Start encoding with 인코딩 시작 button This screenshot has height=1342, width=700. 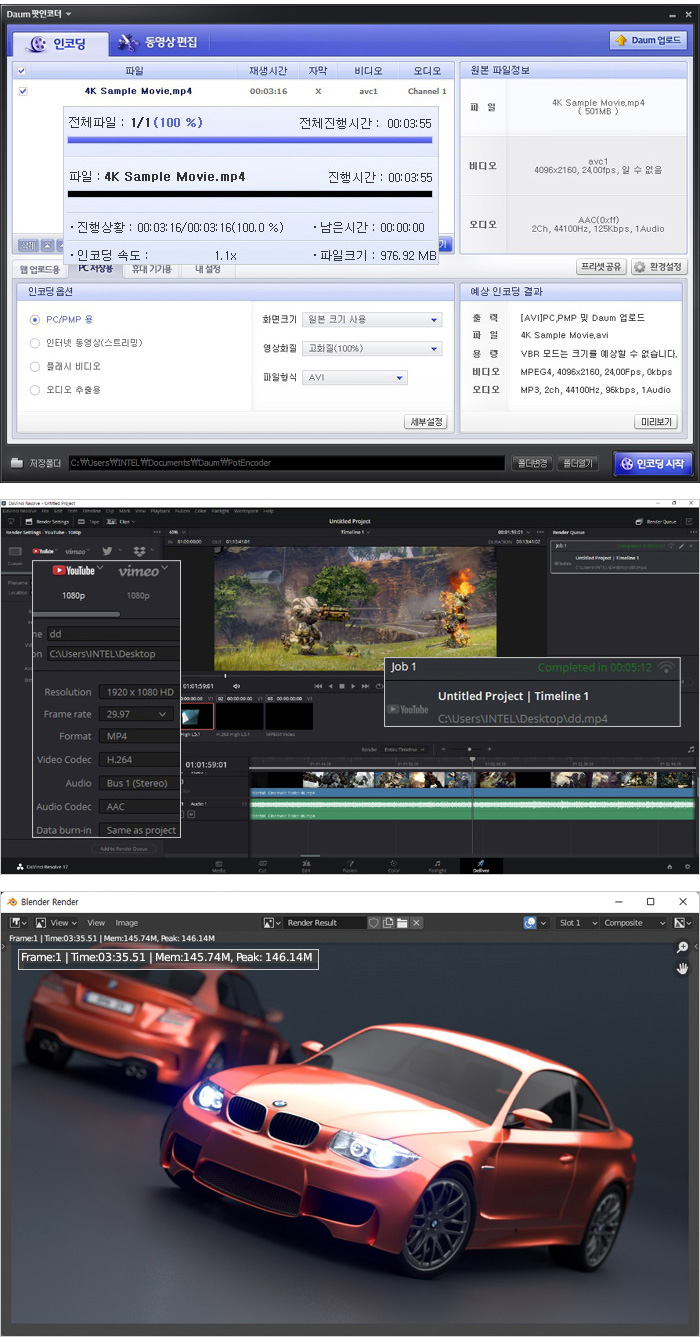point(652,463)
